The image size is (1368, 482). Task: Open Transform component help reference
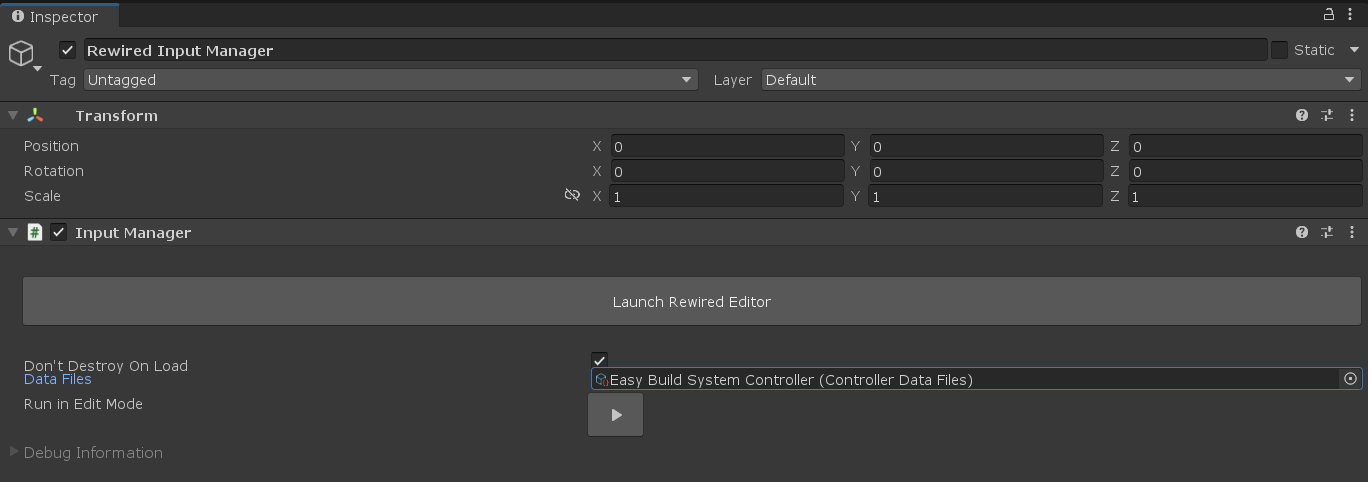(x=1302, y=116)
